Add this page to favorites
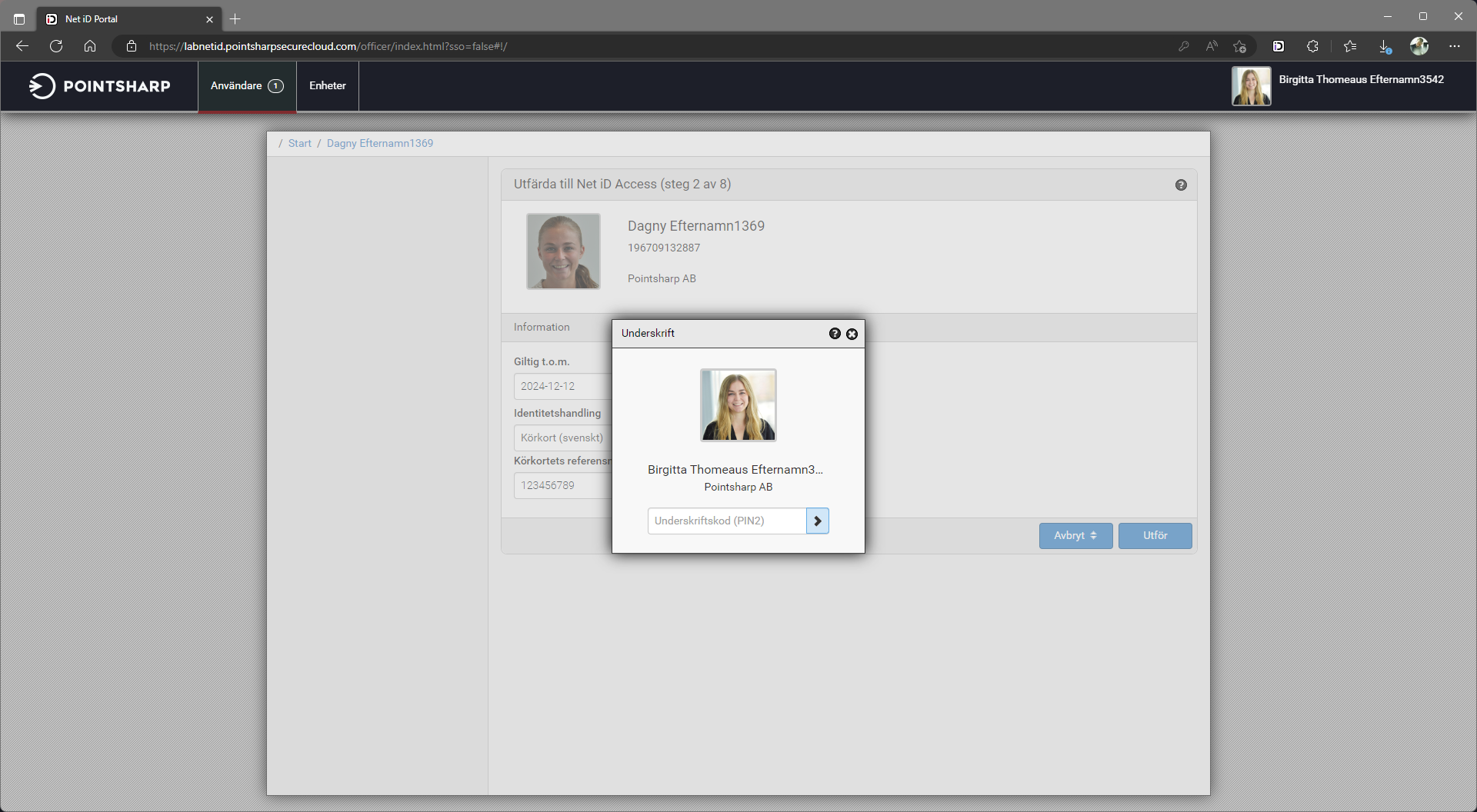The height and width of the screenshot is (812, 1477). [x=1239, y=46]
